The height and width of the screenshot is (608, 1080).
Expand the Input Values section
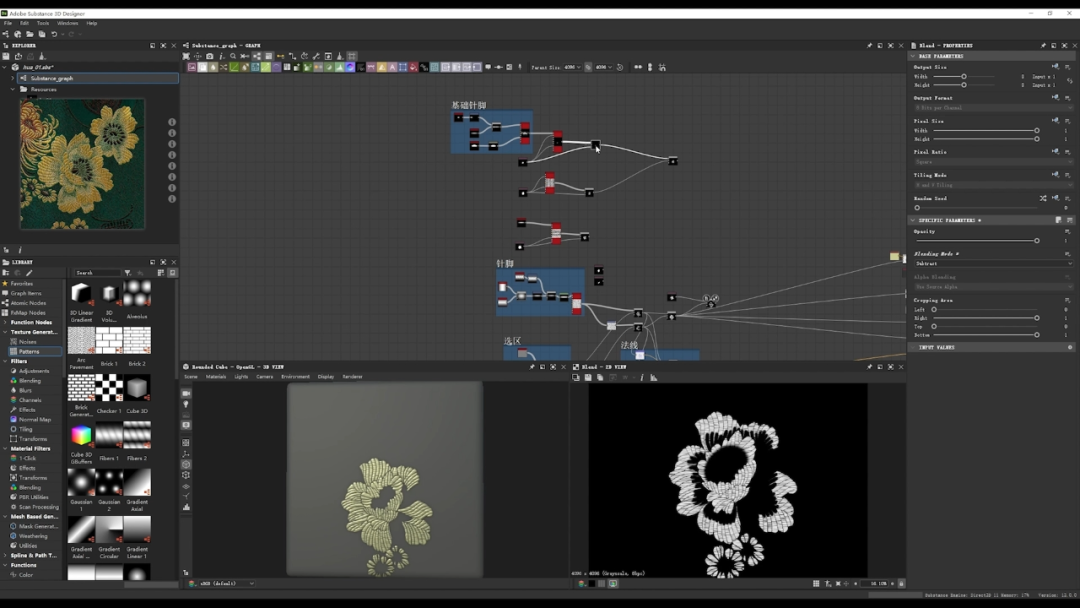[x=913, y=348]
